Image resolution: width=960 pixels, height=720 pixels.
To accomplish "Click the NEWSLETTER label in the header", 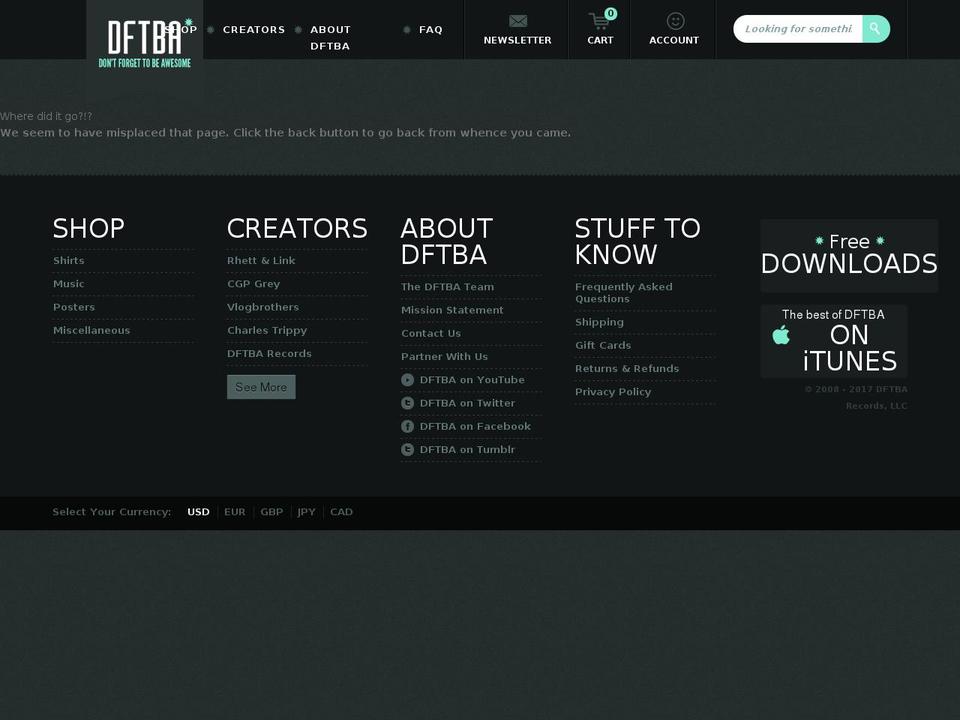I will [517, 40].
